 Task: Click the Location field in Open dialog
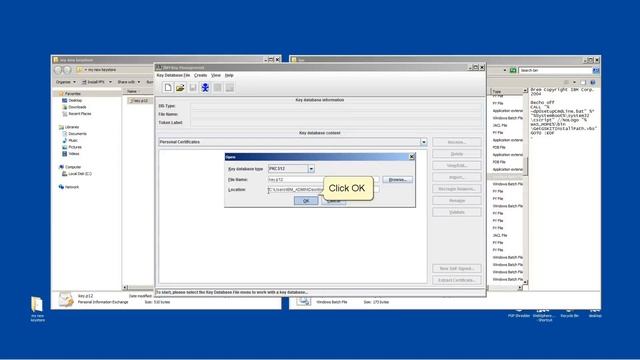coord(323,190)
